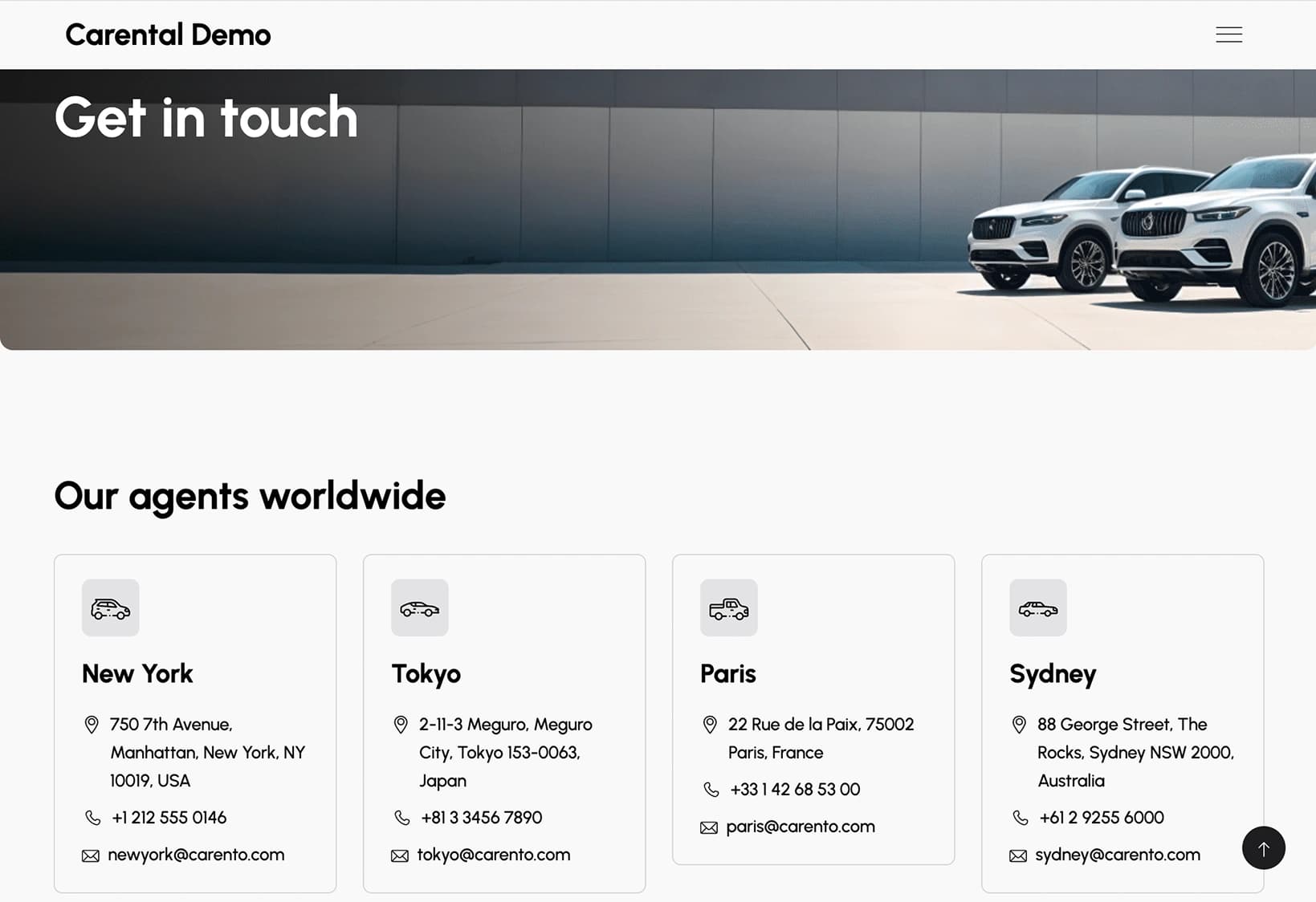Click the location pin beside Sydney's address
Viewport: 1316px width, 902px height.
(x=1020, y=724)
